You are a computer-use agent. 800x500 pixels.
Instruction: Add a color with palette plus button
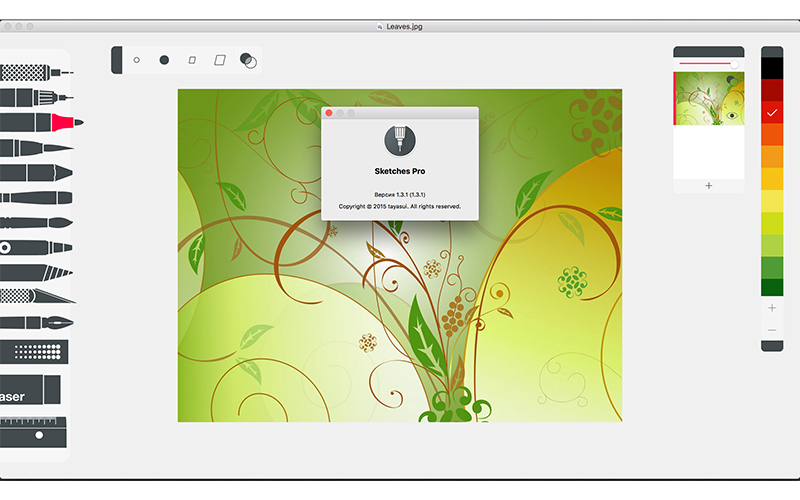pos(772,308)
